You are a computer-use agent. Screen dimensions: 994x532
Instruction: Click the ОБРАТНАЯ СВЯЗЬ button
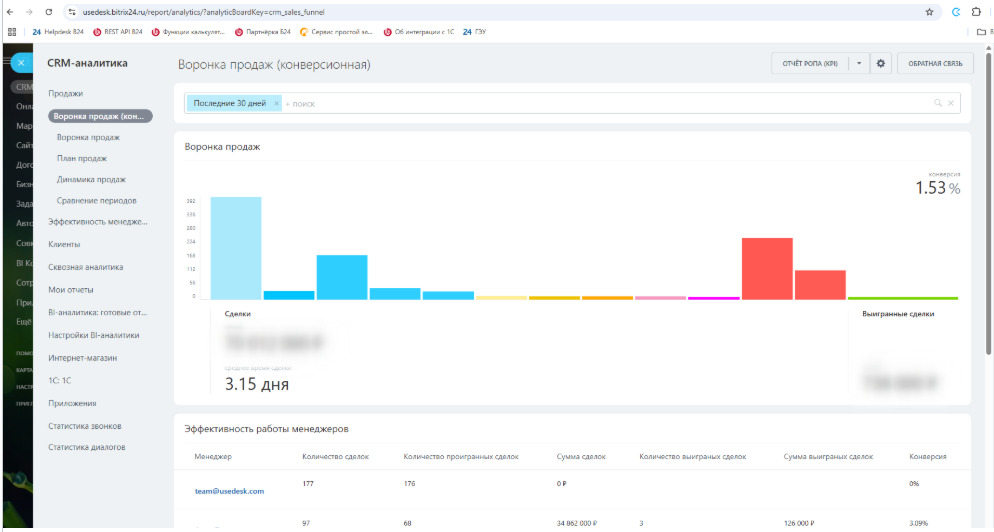pyautogui.click(x=935, y=63)
